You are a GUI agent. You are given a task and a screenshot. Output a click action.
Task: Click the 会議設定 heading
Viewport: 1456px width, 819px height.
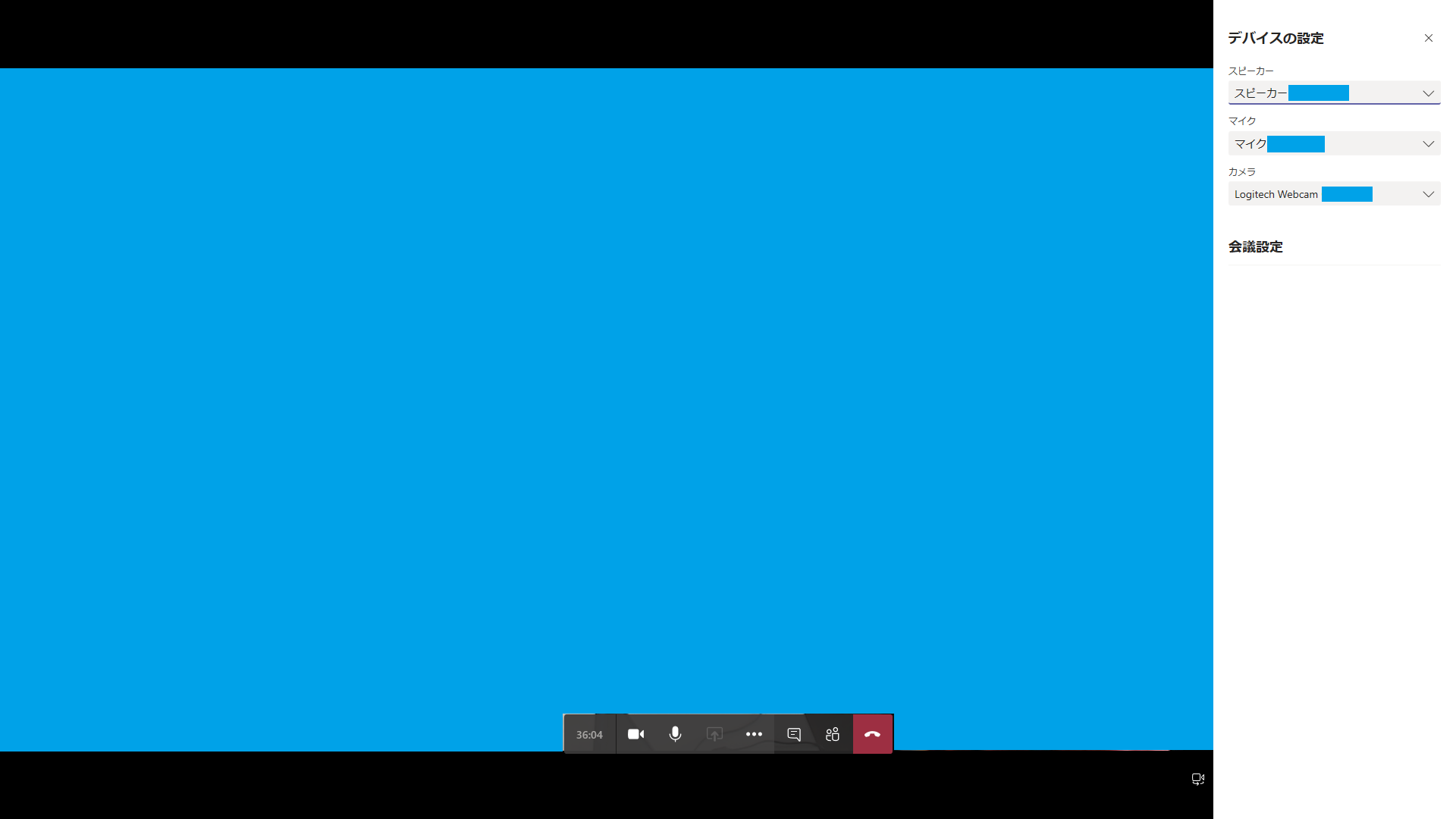pos(1256,246)
